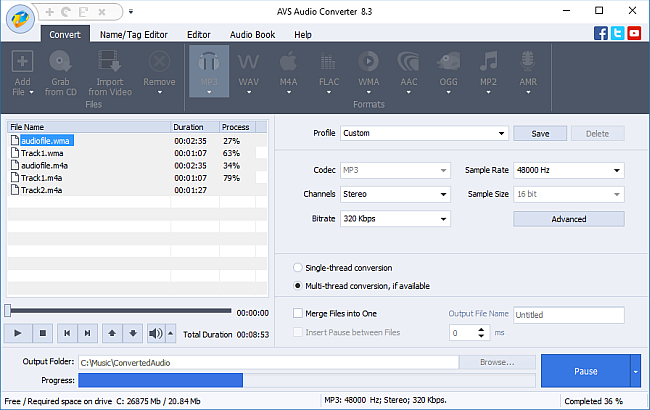The image size is (650, 410).
Task: Open the Editor tab
Action: (x=199, y=35)
